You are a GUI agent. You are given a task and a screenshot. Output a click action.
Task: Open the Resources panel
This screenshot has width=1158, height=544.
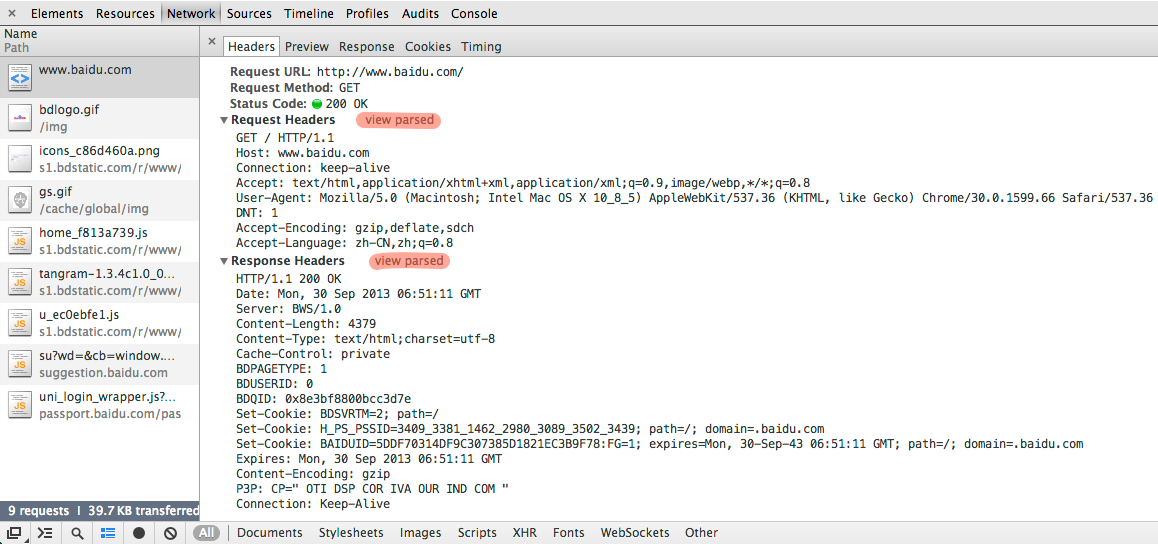tap(126, 13)
